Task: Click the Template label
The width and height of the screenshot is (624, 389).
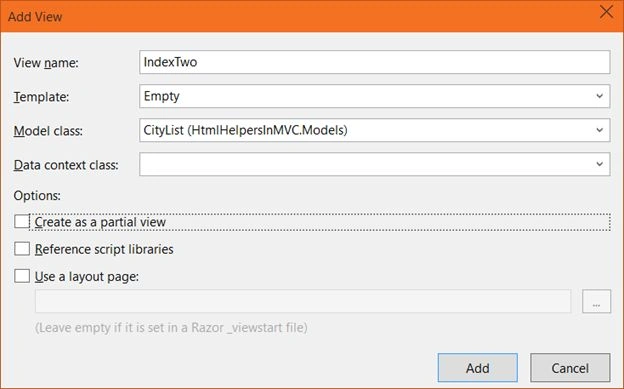Action: [41, 97]
